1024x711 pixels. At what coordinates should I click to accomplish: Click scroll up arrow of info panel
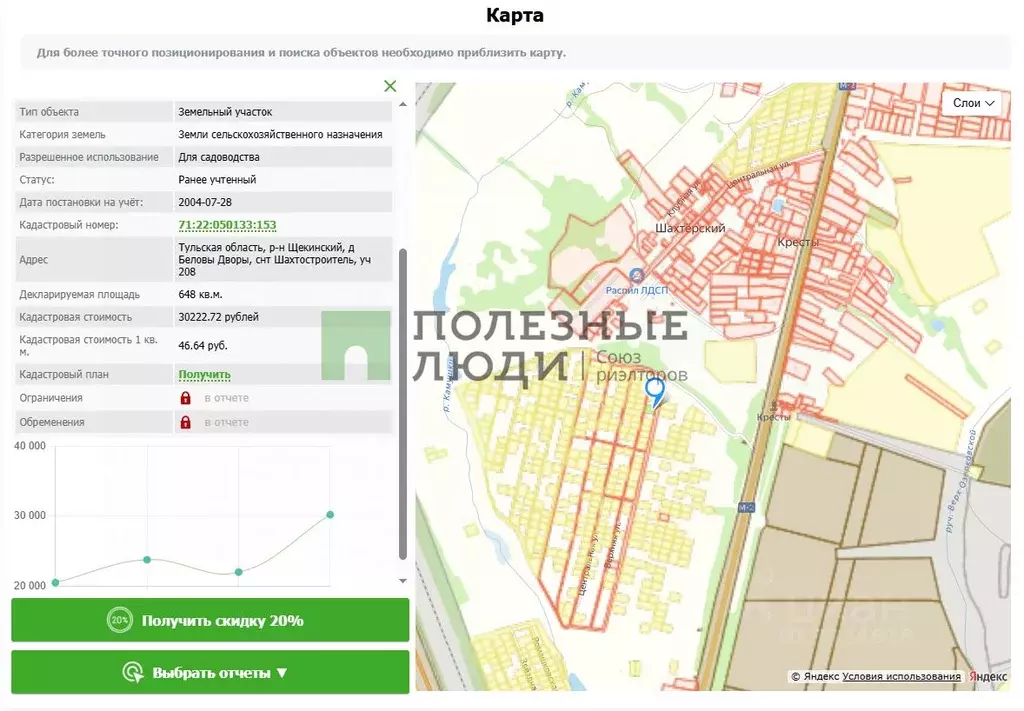click(403, 104)
